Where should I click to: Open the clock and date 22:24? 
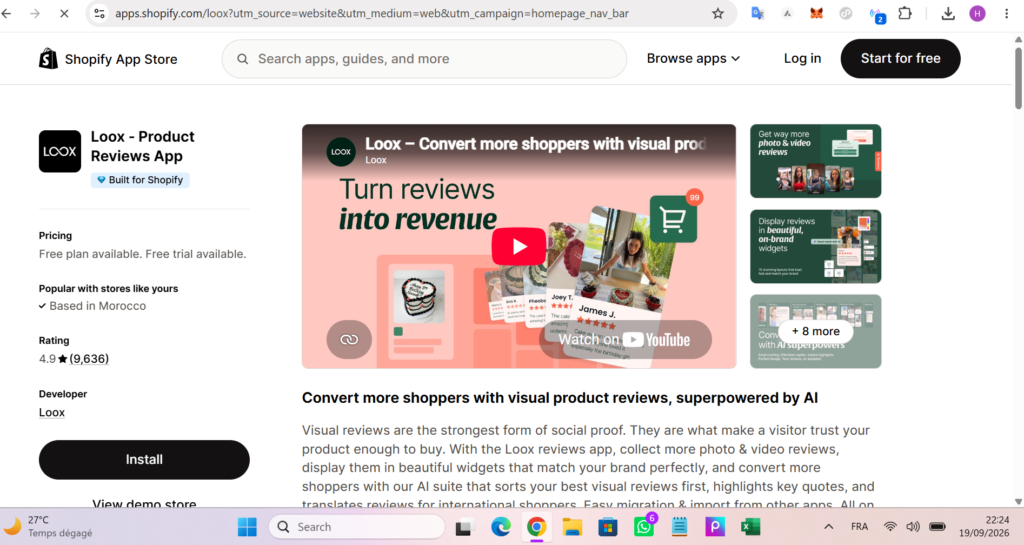pos(984,526)
